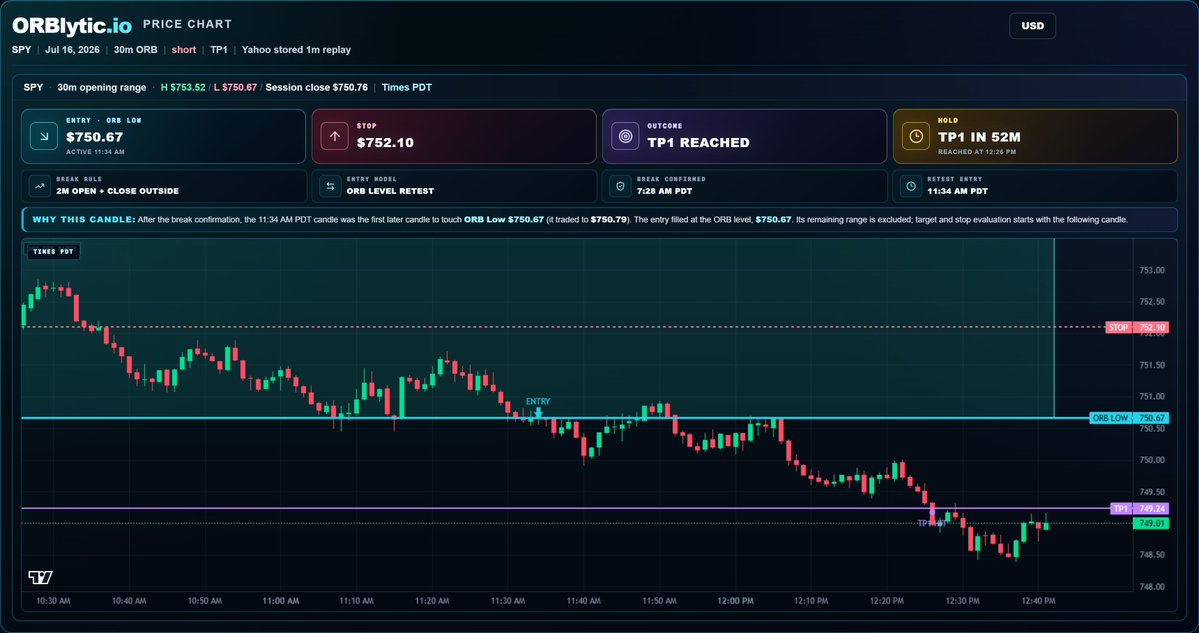Screen dimensions: 1199x633
Task: Click the 753.00 price axis label
Action: click(x=1152, y=271)
